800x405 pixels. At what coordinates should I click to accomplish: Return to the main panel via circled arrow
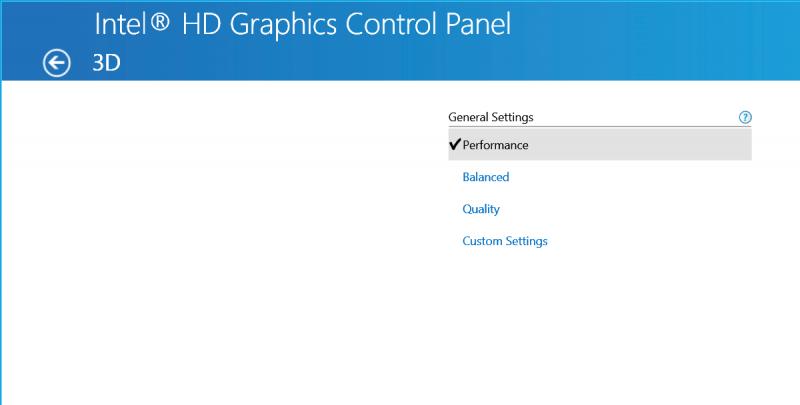point(56,63)
